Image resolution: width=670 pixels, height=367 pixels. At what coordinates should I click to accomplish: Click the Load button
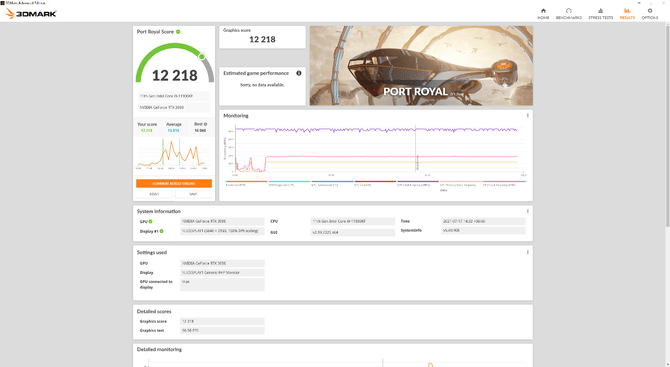[154, 194]
